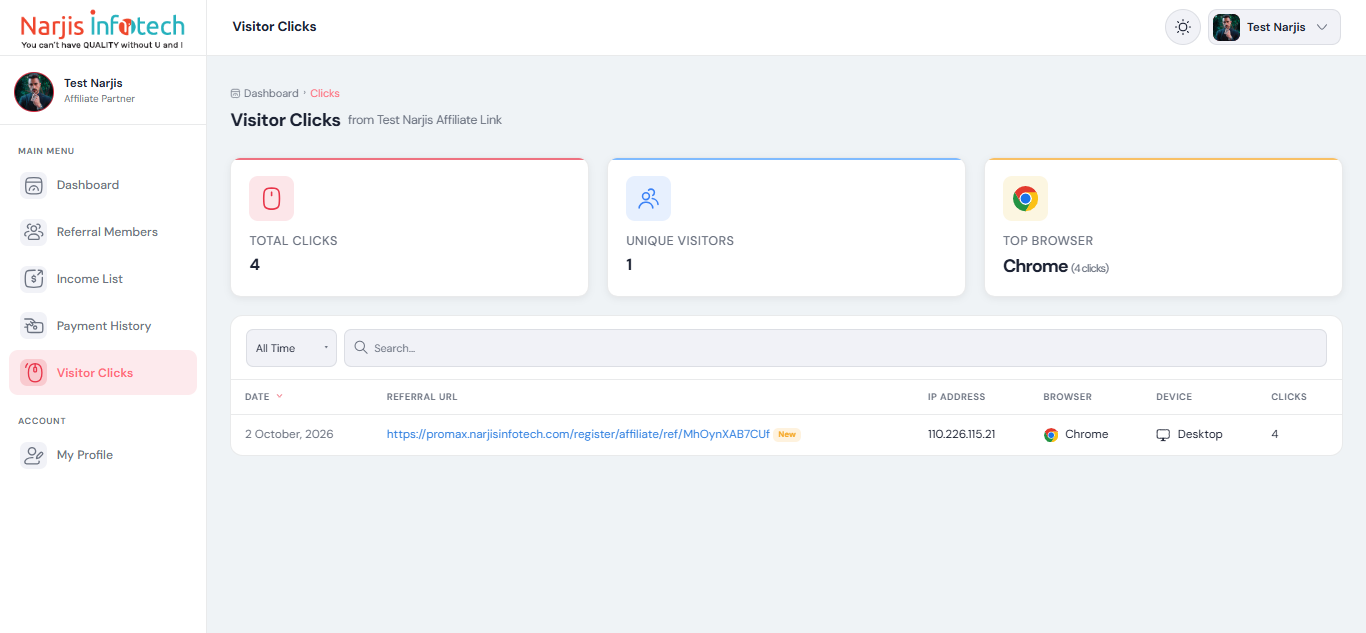Click the Visitor Clicks mouse icon in sidebar
The height and width of the screenshot is (633, 1366).
34,373
